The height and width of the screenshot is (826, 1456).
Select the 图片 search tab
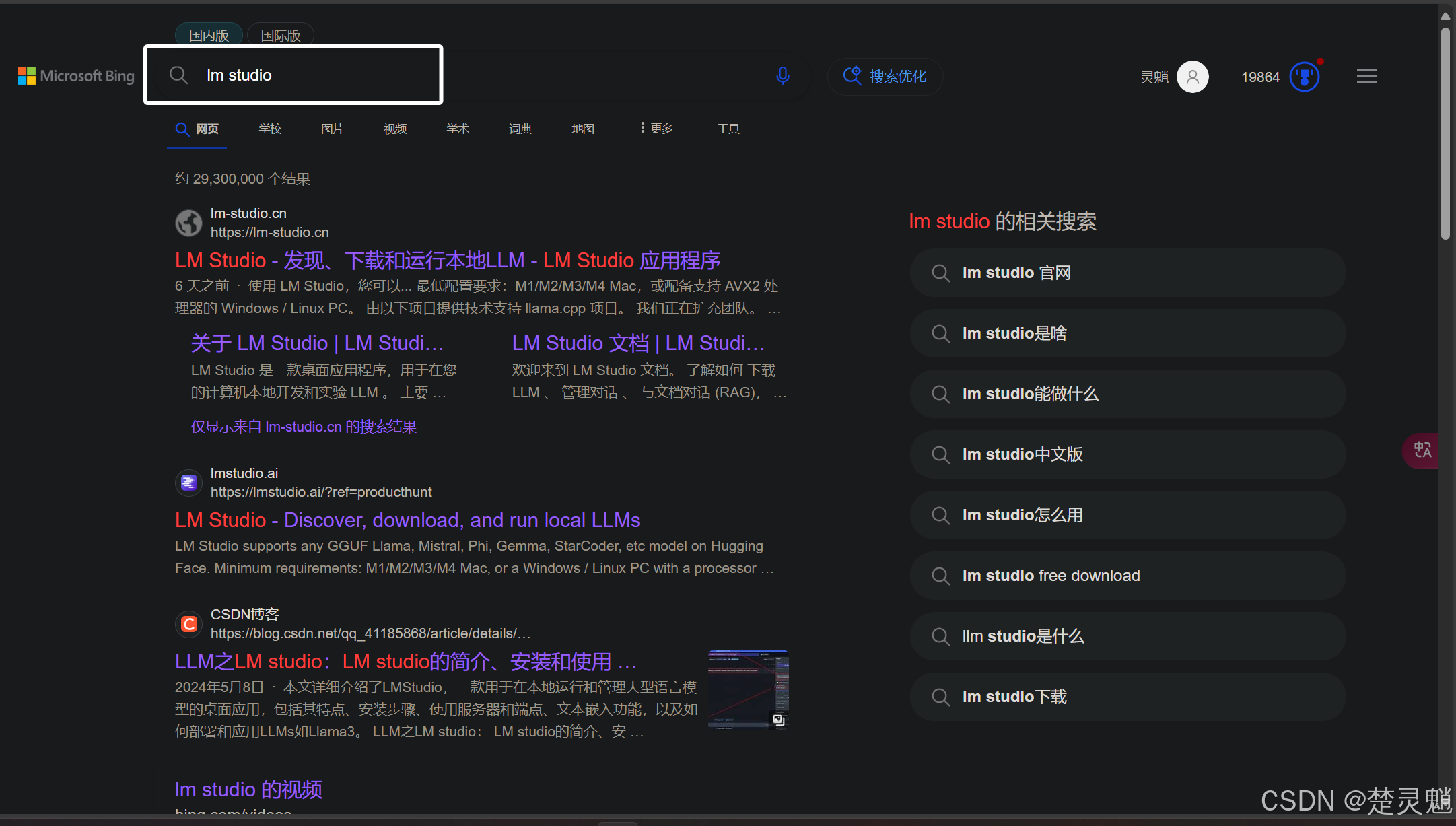(333, 128)
